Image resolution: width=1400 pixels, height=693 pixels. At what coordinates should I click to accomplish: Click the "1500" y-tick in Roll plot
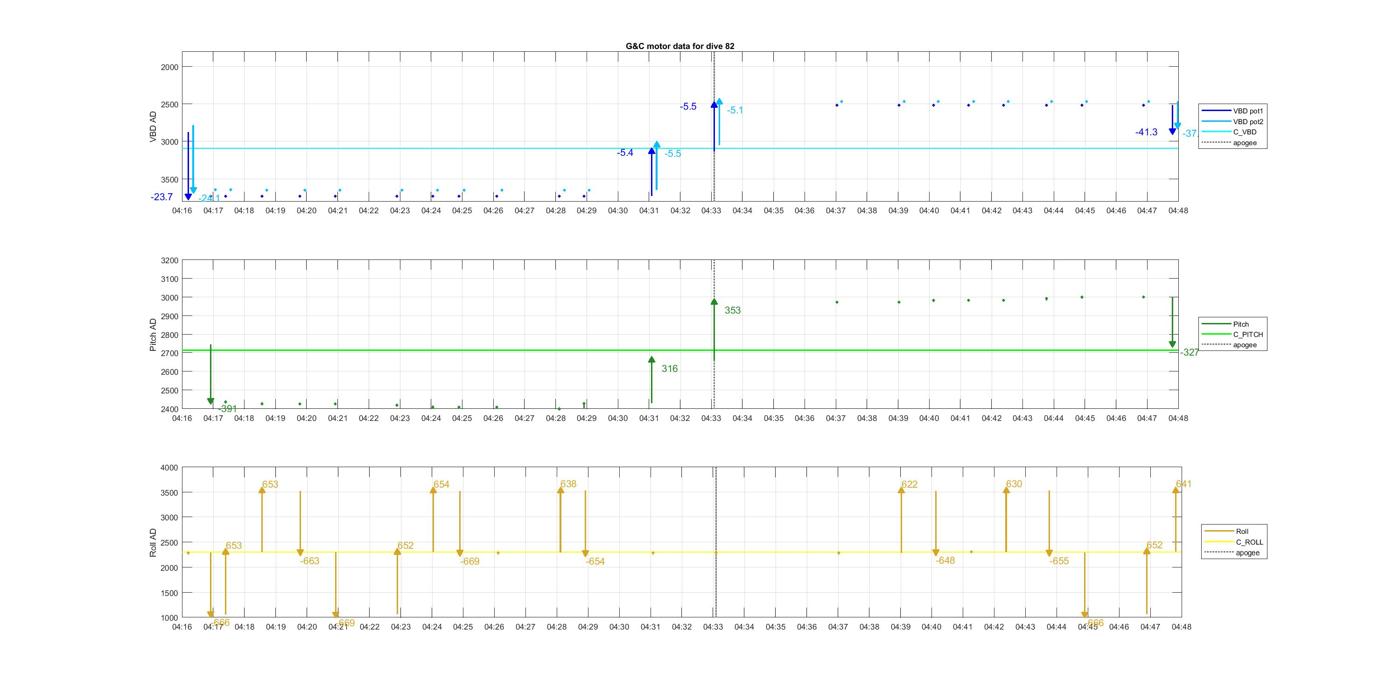click(x=169, y=593)
